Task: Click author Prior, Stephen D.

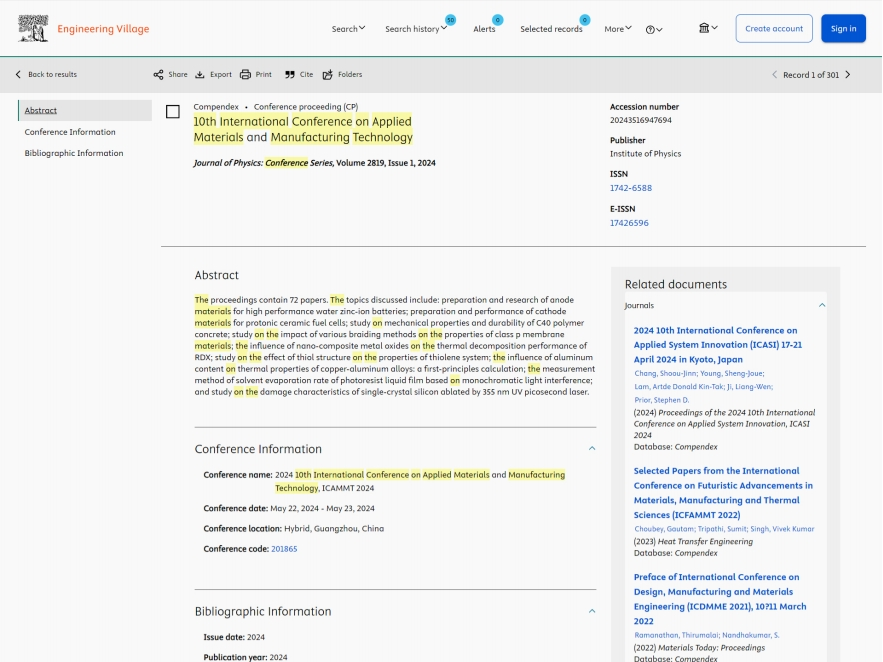Action: point(662,400)
